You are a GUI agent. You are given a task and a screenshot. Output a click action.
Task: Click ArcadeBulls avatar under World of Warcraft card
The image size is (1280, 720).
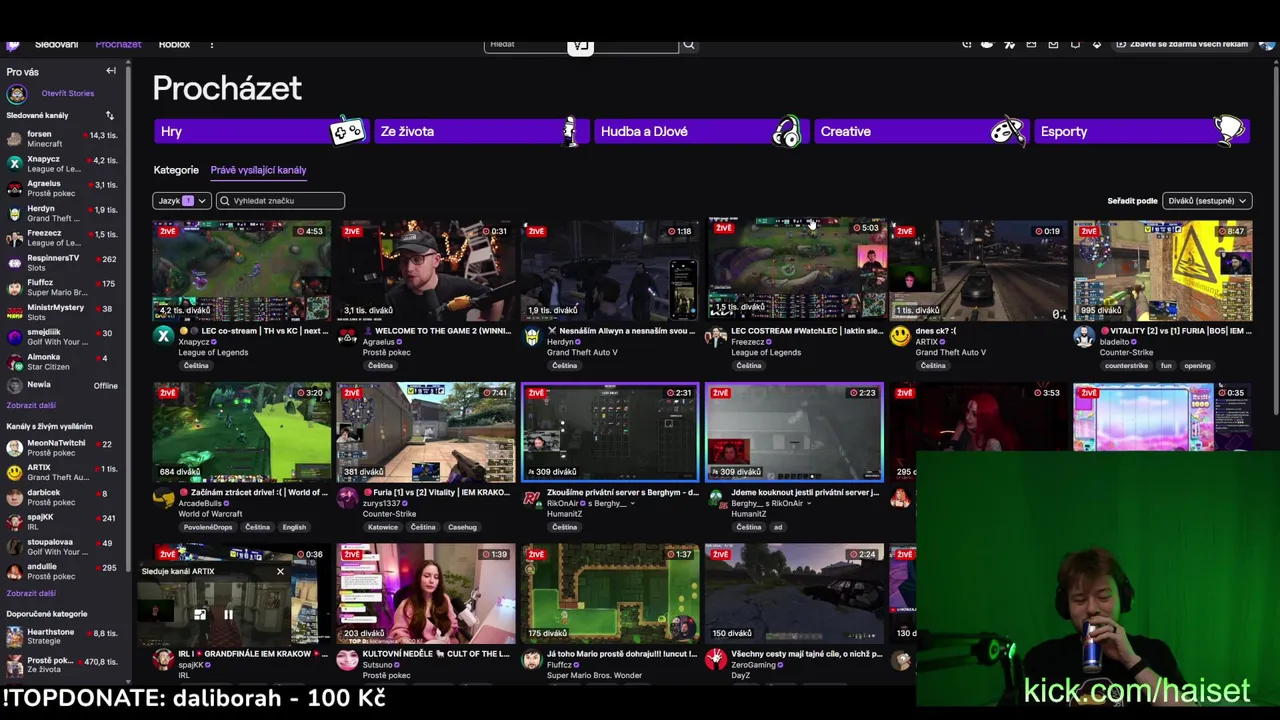coord(163,498)
